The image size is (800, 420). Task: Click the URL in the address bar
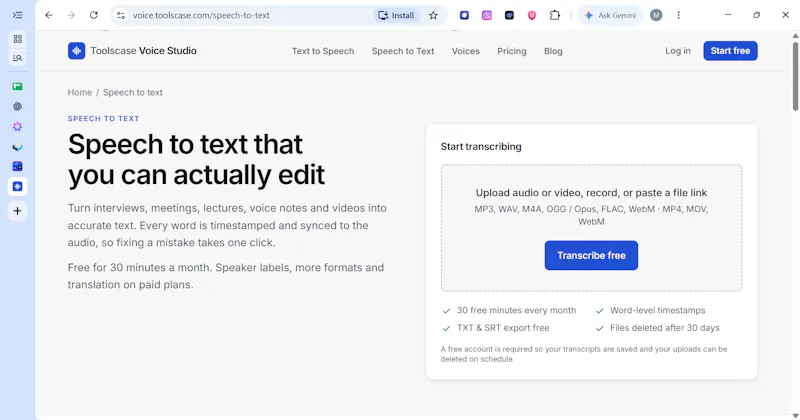pos(201,15)
